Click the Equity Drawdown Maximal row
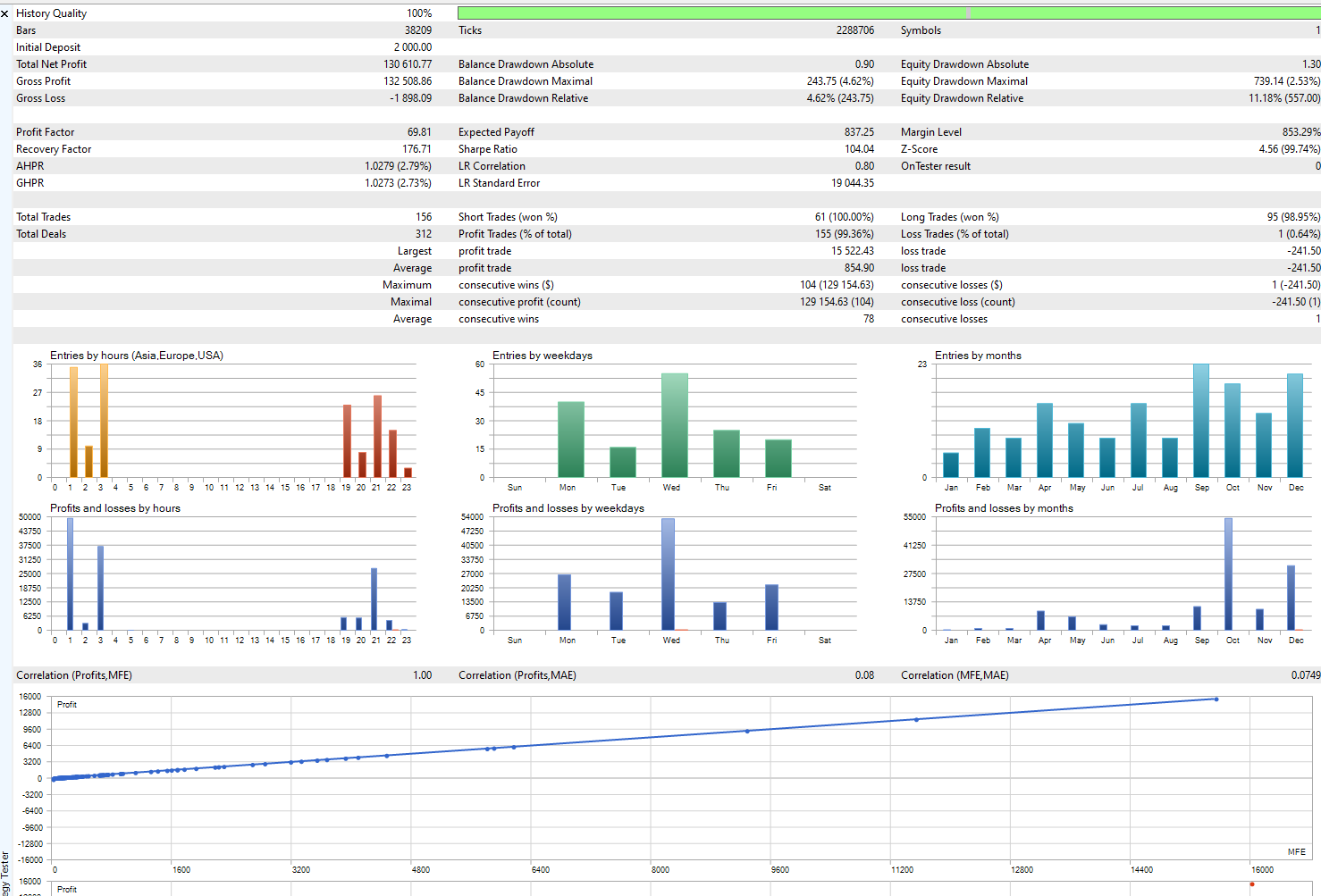 1109,81
